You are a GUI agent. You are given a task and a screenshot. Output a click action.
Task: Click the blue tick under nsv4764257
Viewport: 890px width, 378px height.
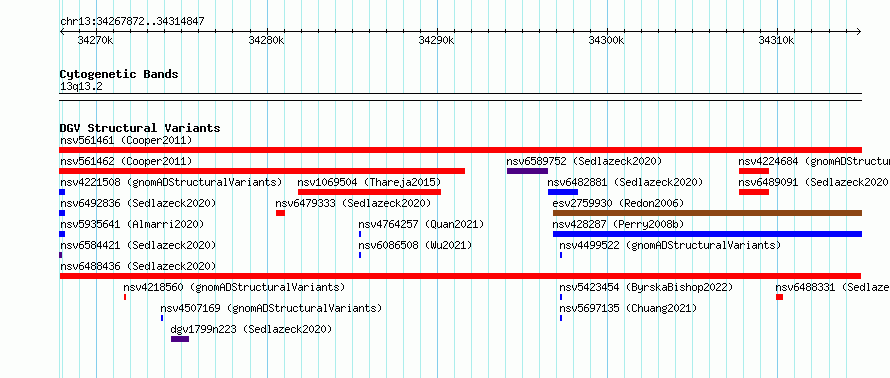(x=360, y=234)
